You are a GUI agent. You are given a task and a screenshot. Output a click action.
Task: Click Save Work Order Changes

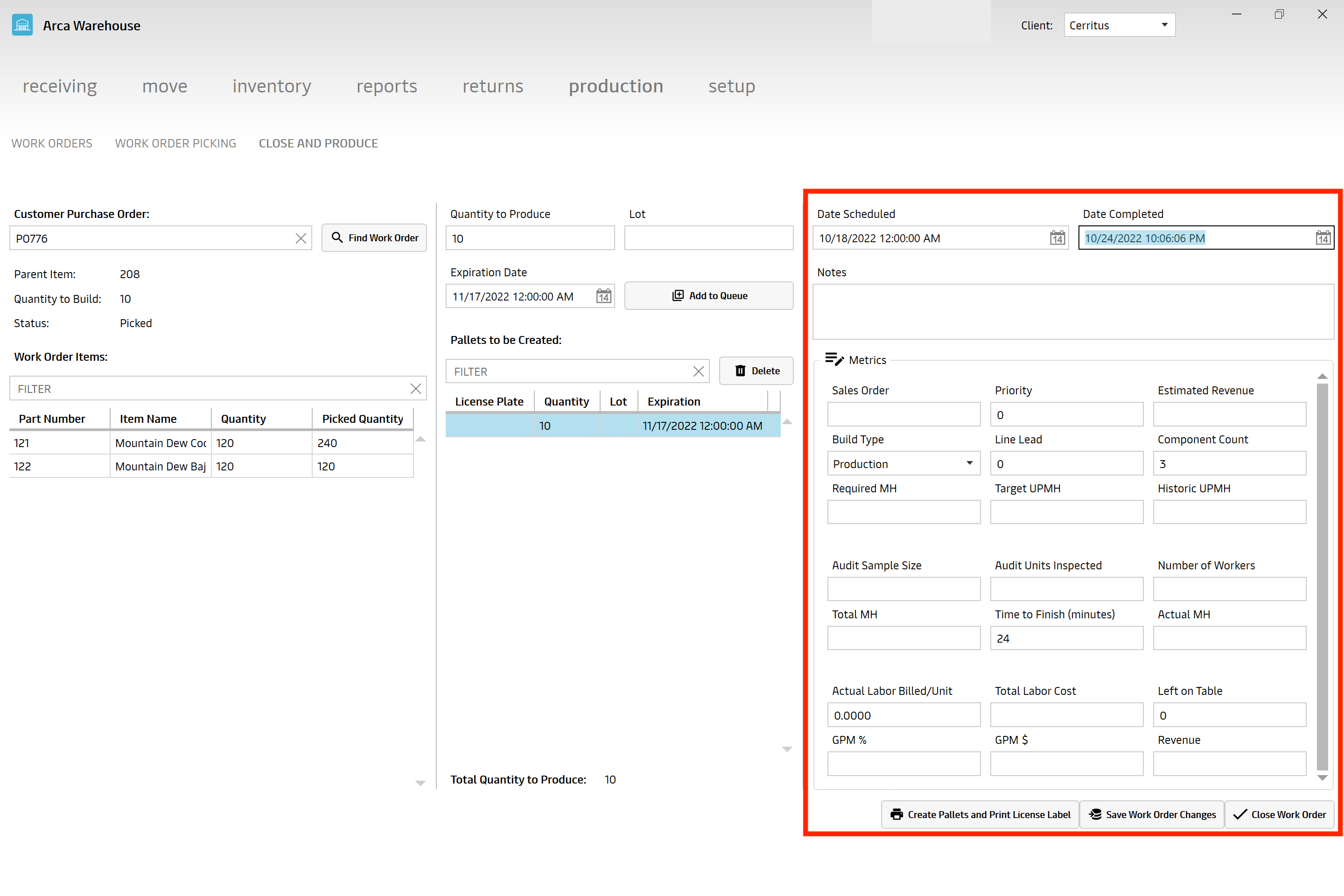point(1152,814)
